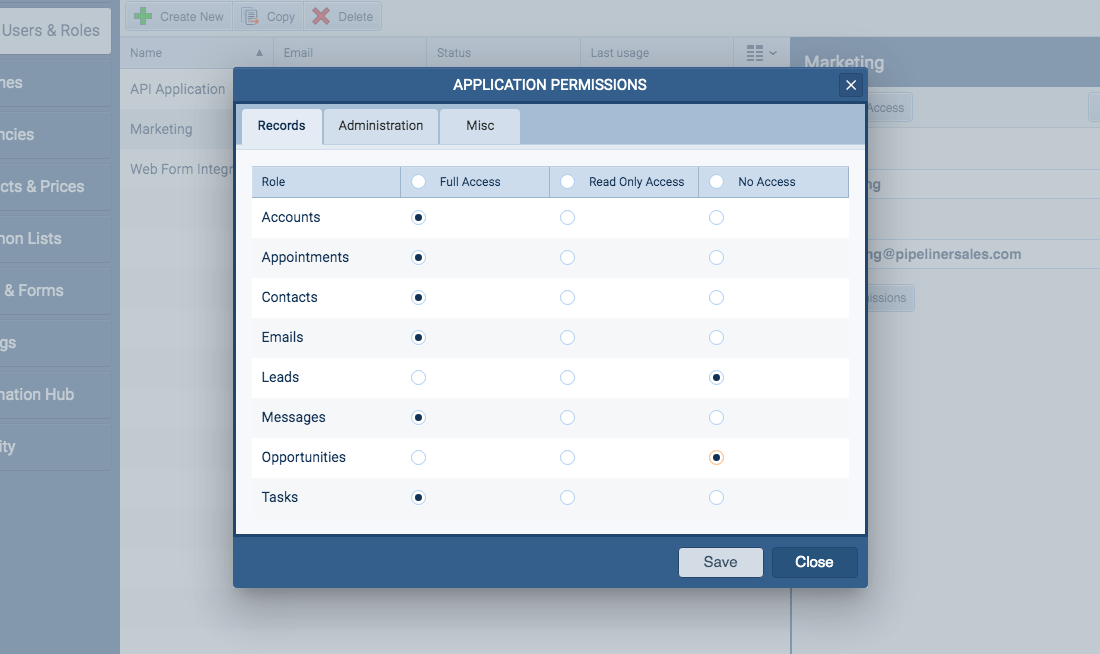
Task: Grant Full Access to Leads
Action: [418, 377]
